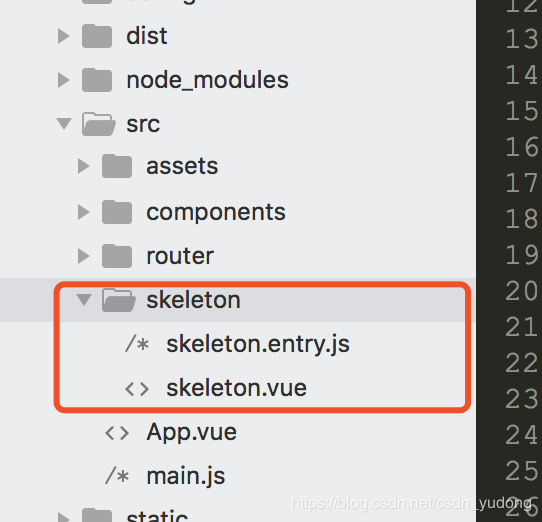Screen dimensions: 542x522
Task: Click the components folder icon
Action: click(117, 212)
